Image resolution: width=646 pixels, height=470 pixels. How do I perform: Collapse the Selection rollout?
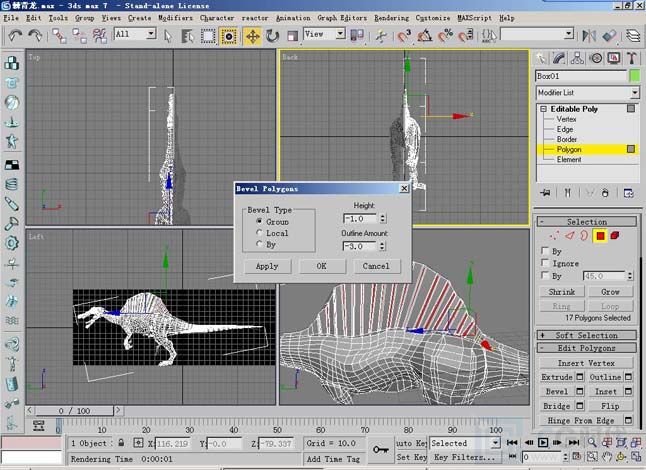[x=587, y=222]
